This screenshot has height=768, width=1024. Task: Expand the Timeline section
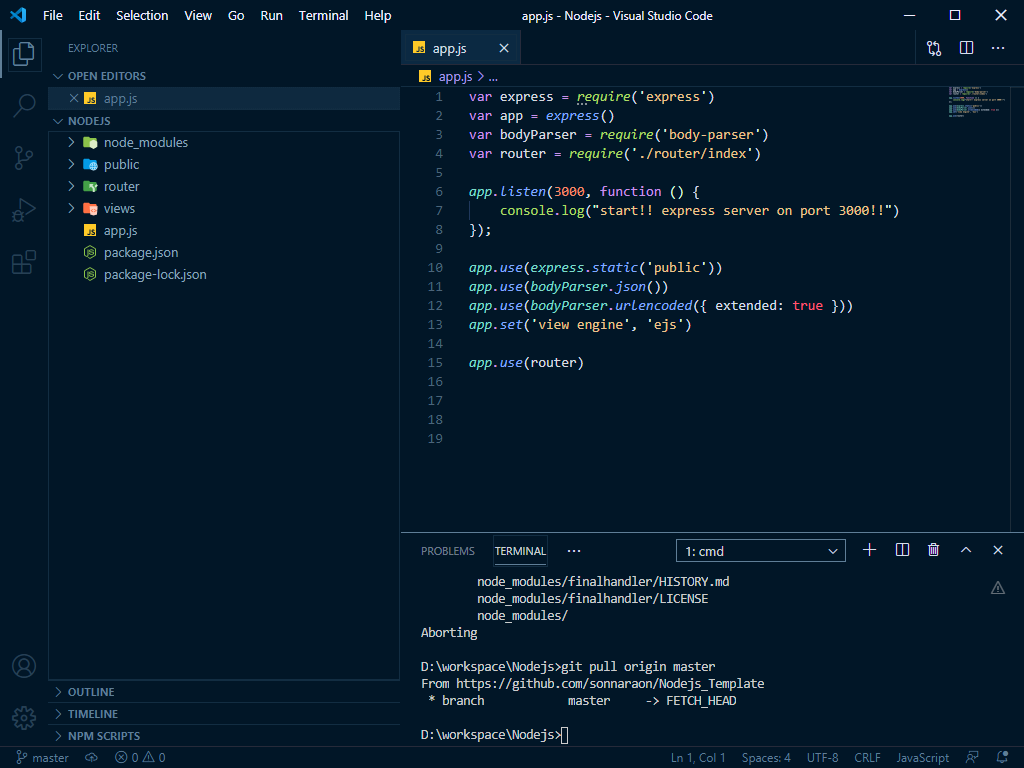point(225,714)
